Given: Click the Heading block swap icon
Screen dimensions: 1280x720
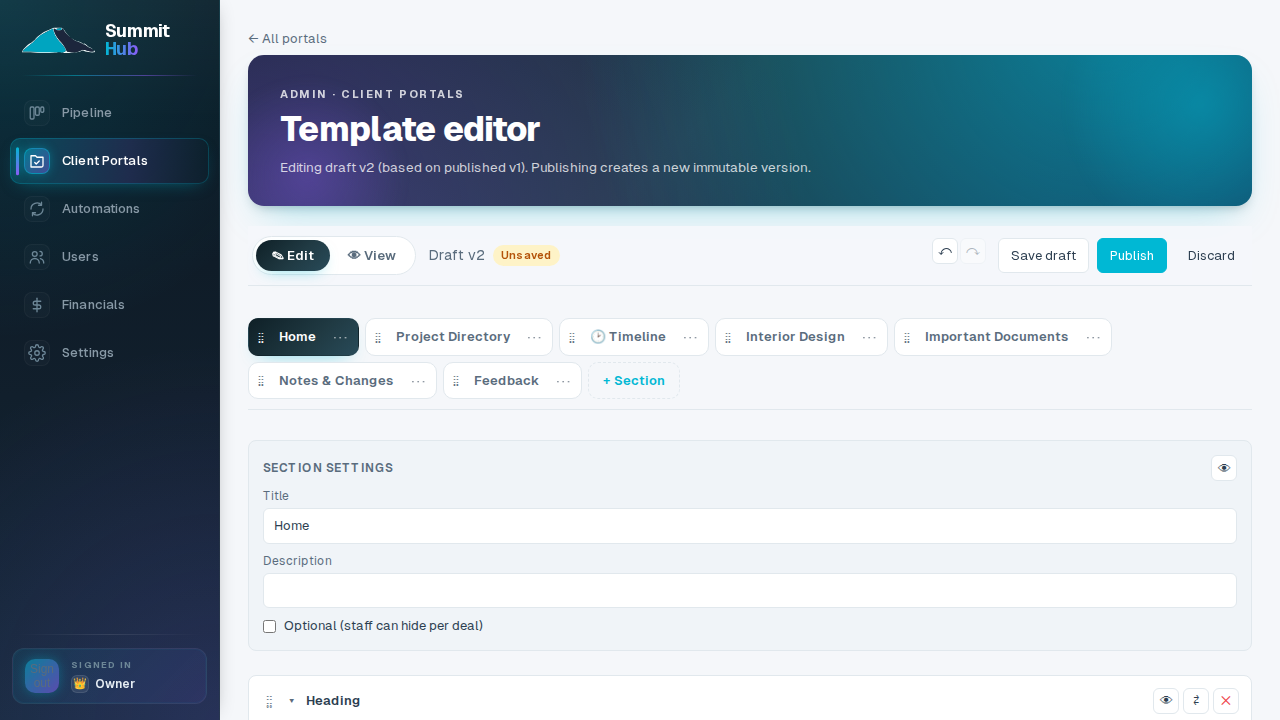Looking at the screenshot, I should [1196, 701].
